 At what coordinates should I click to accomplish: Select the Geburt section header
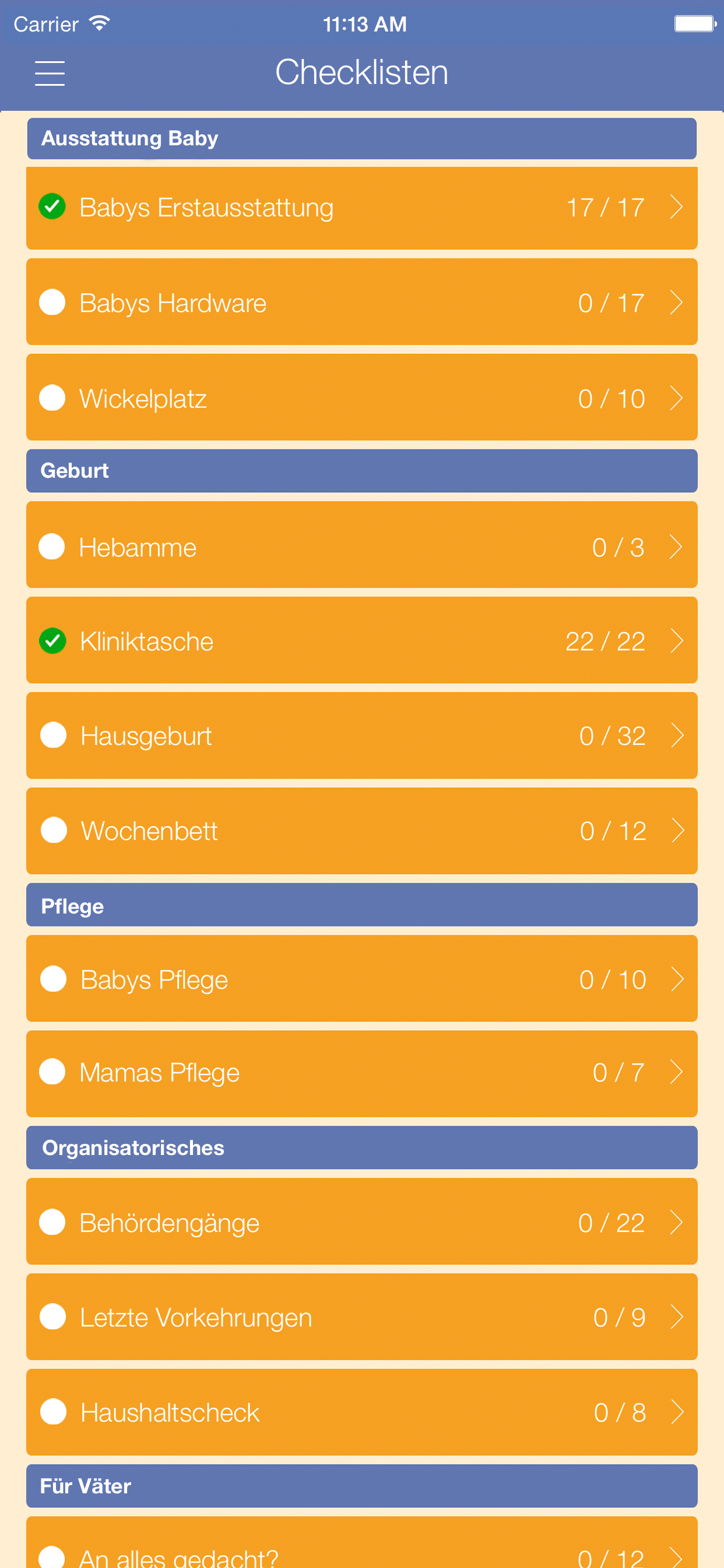[362, 471]
